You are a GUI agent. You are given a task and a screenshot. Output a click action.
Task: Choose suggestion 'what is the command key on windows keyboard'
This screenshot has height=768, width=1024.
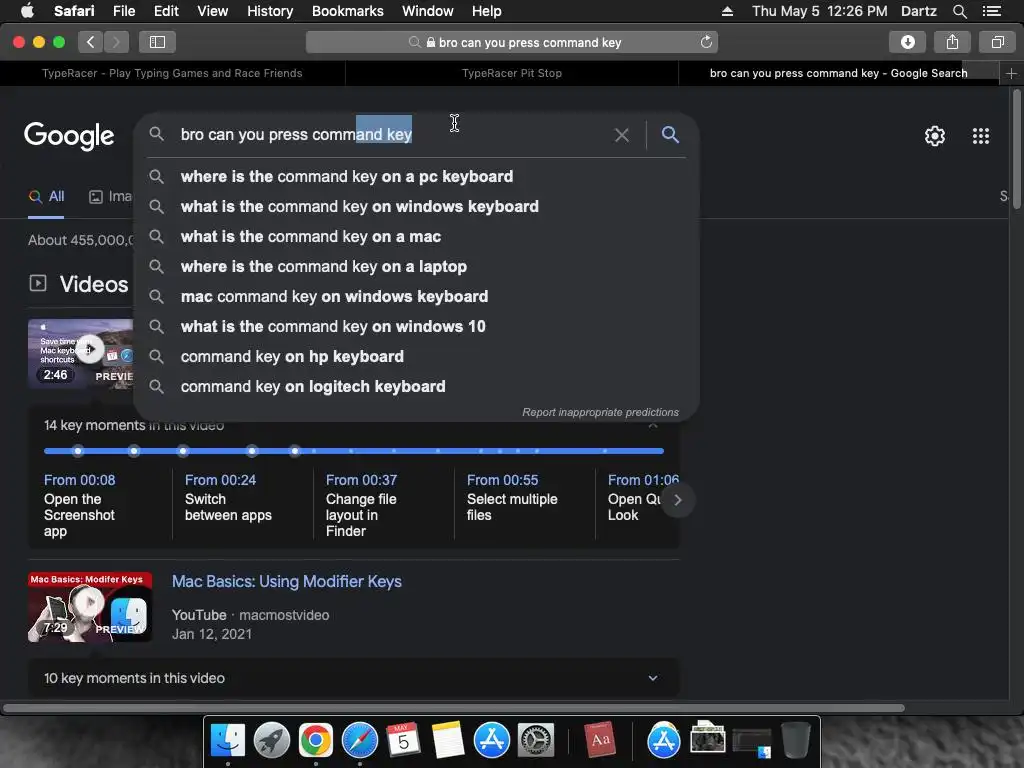point(416,206)
